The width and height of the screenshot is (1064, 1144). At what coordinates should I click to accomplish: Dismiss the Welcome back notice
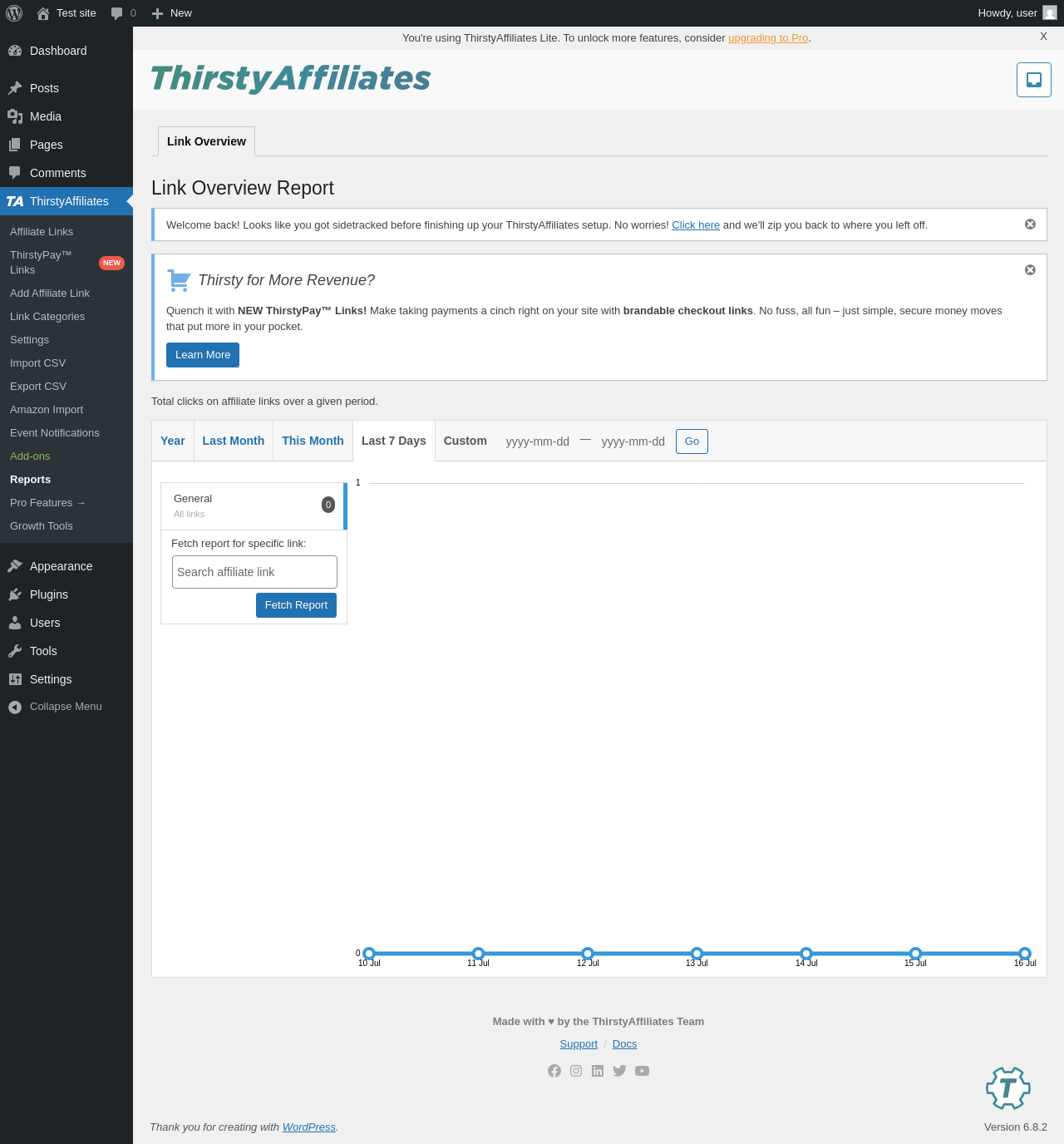1030,224
